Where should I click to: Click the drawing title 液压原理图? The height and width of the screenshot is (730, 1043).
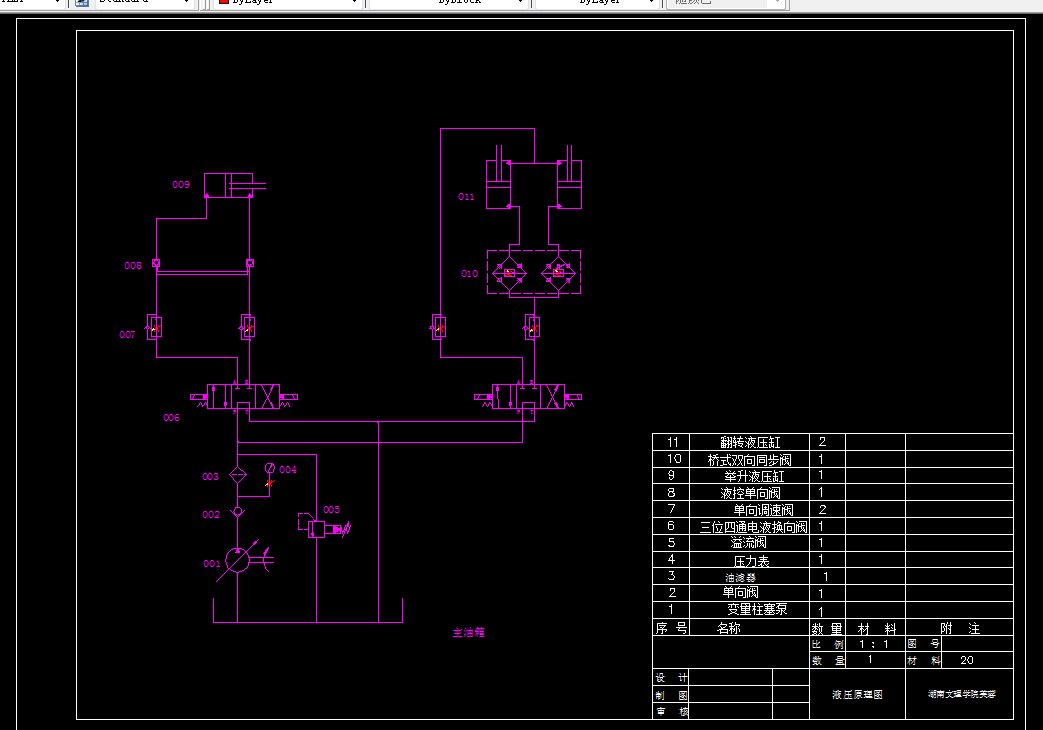pos(857,694)
